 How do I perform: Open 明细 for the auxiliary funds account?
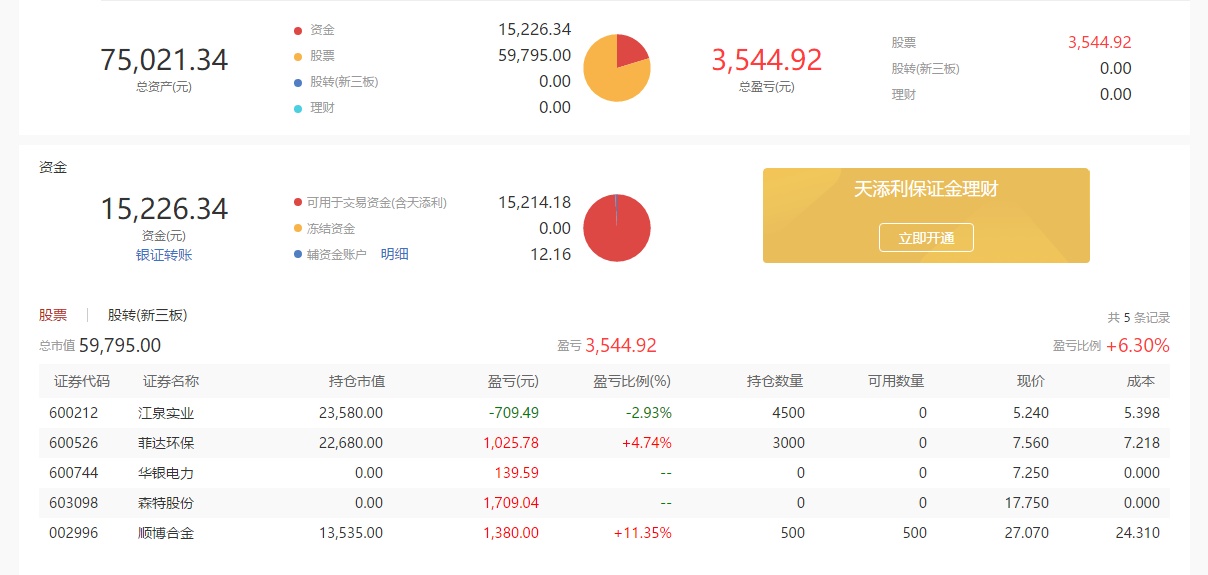pos(394,254)
